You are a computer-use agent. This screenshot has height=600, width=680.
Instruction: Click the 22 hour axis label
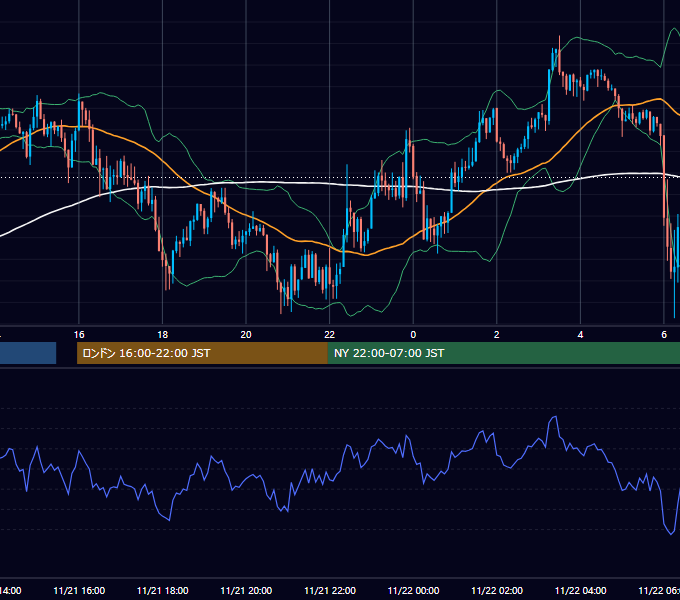tap(330, 335)
